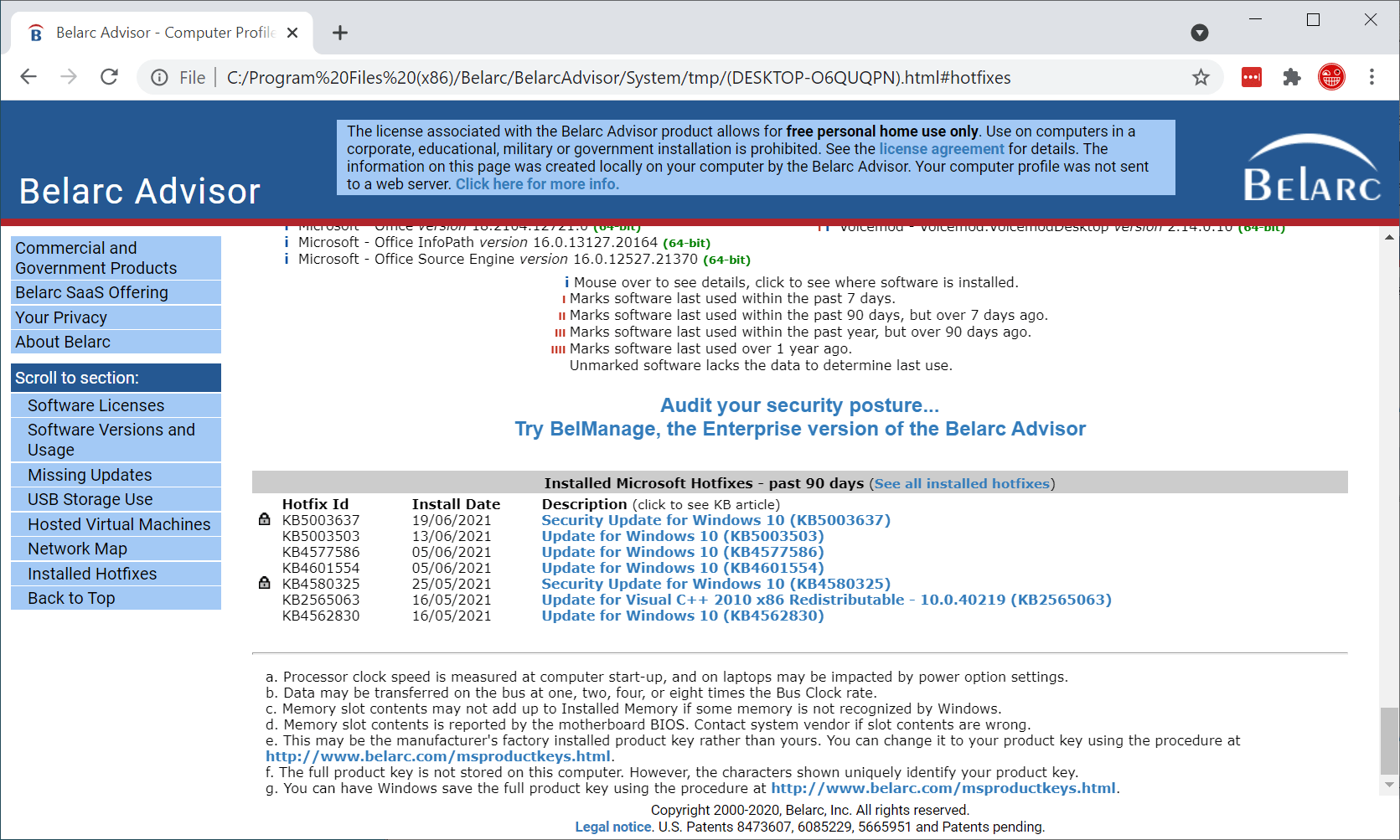
Task: Click 'See all installed hotfixes' link
Action: (962, 483)
